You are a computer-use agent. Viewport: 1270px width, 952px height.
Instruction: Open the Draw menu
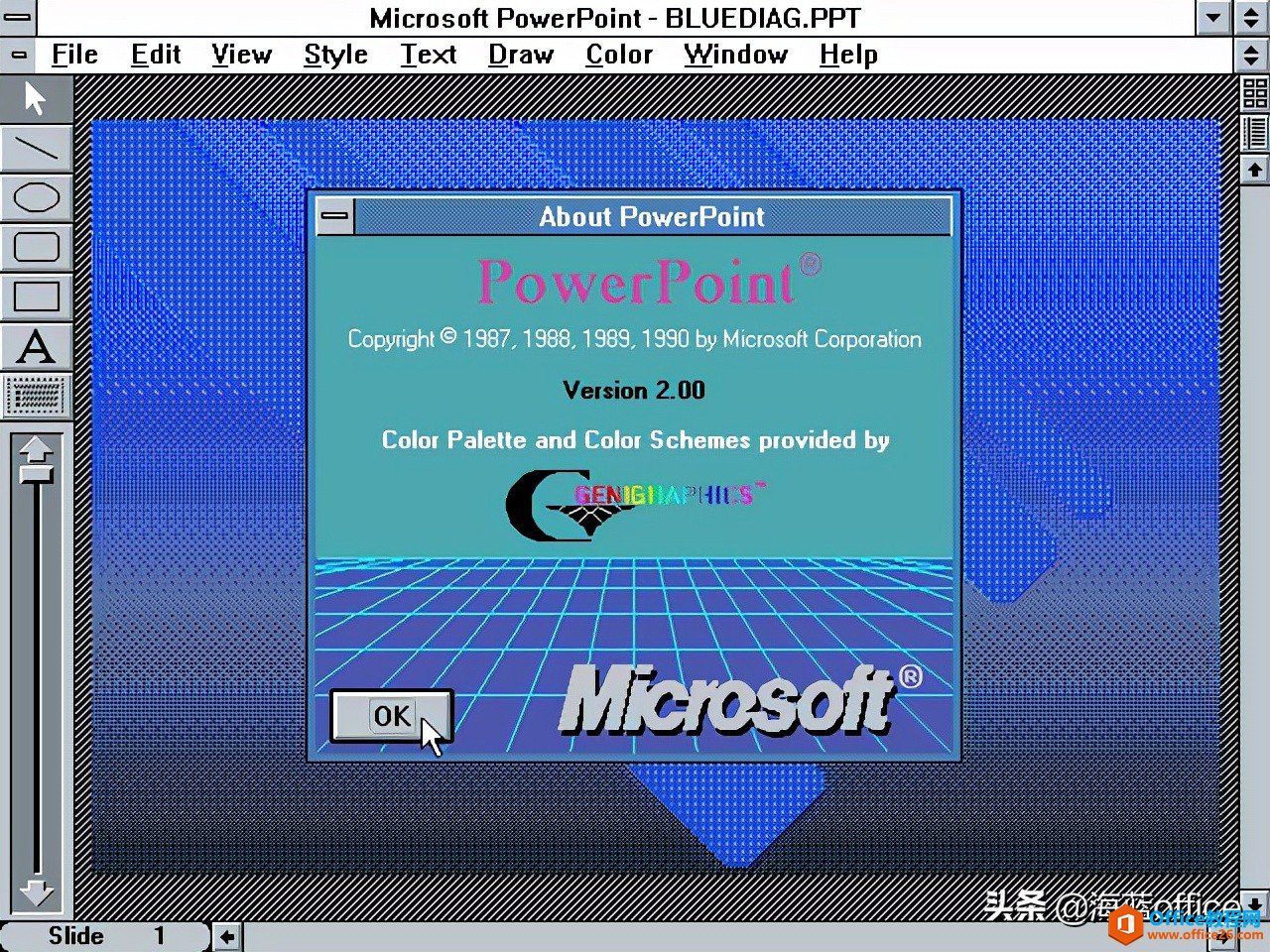pyautogui.click(x=520, y=55)
